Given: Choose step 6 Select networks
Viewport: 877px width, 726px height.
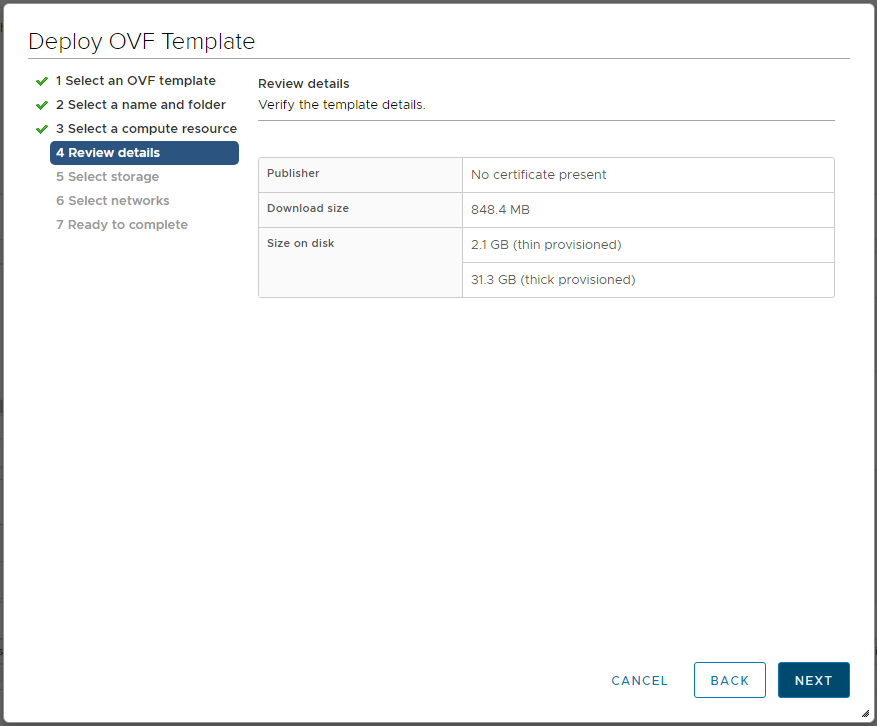Looking at the screenshot, I should 112,201.
